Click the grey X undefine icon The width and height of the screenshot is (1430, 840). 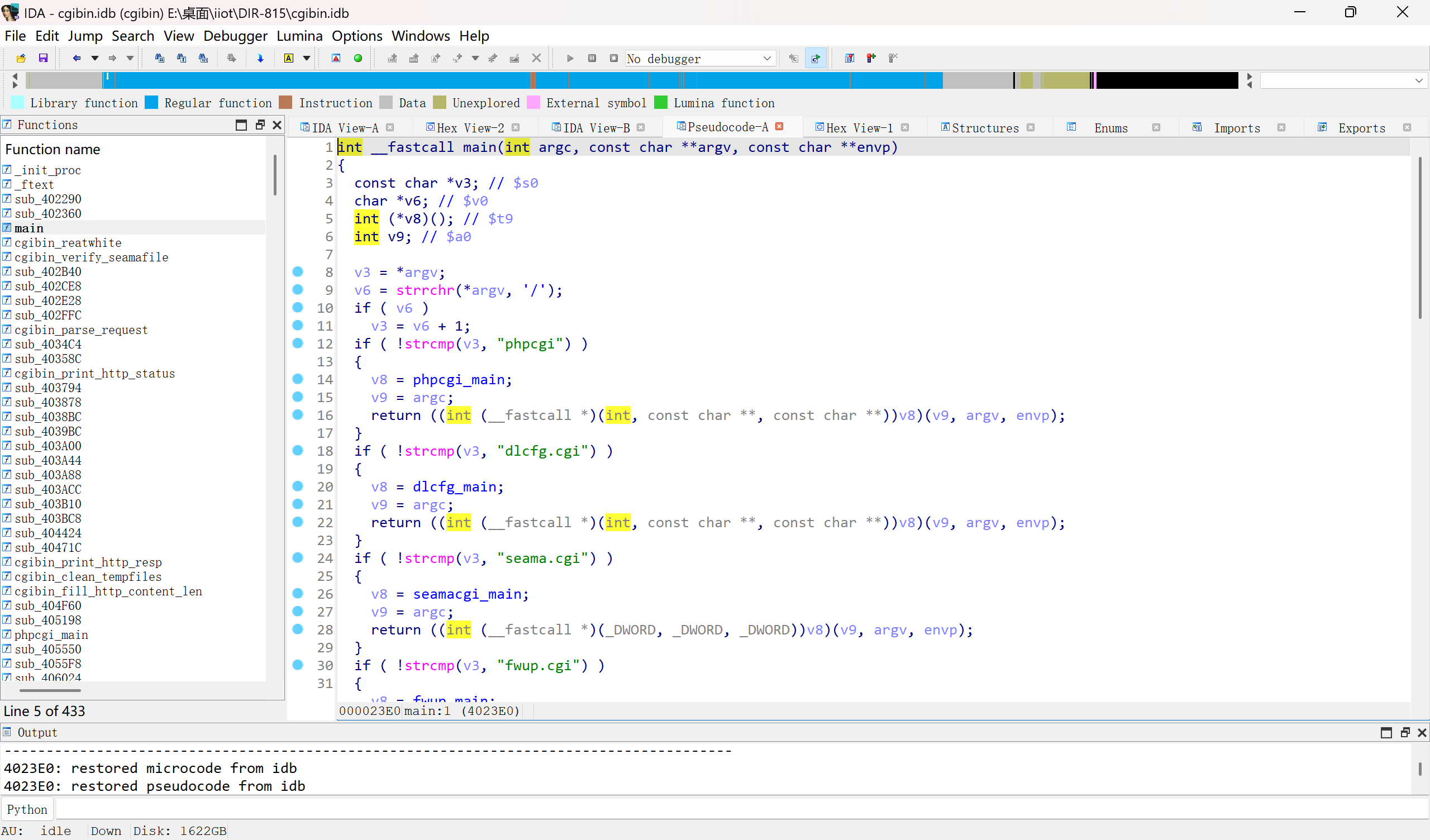click(536, 58)
